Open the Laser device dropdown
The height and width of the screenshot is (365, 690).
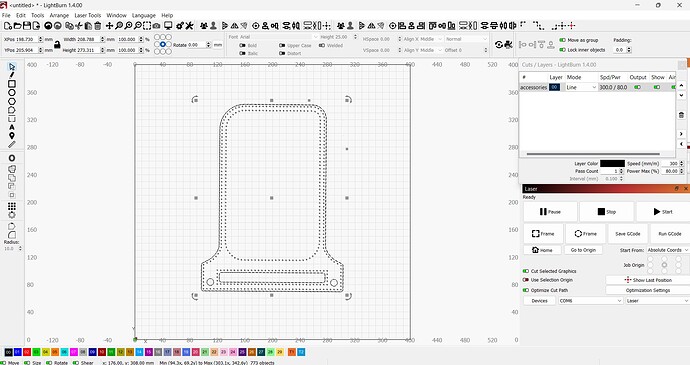tap(657, 301)
